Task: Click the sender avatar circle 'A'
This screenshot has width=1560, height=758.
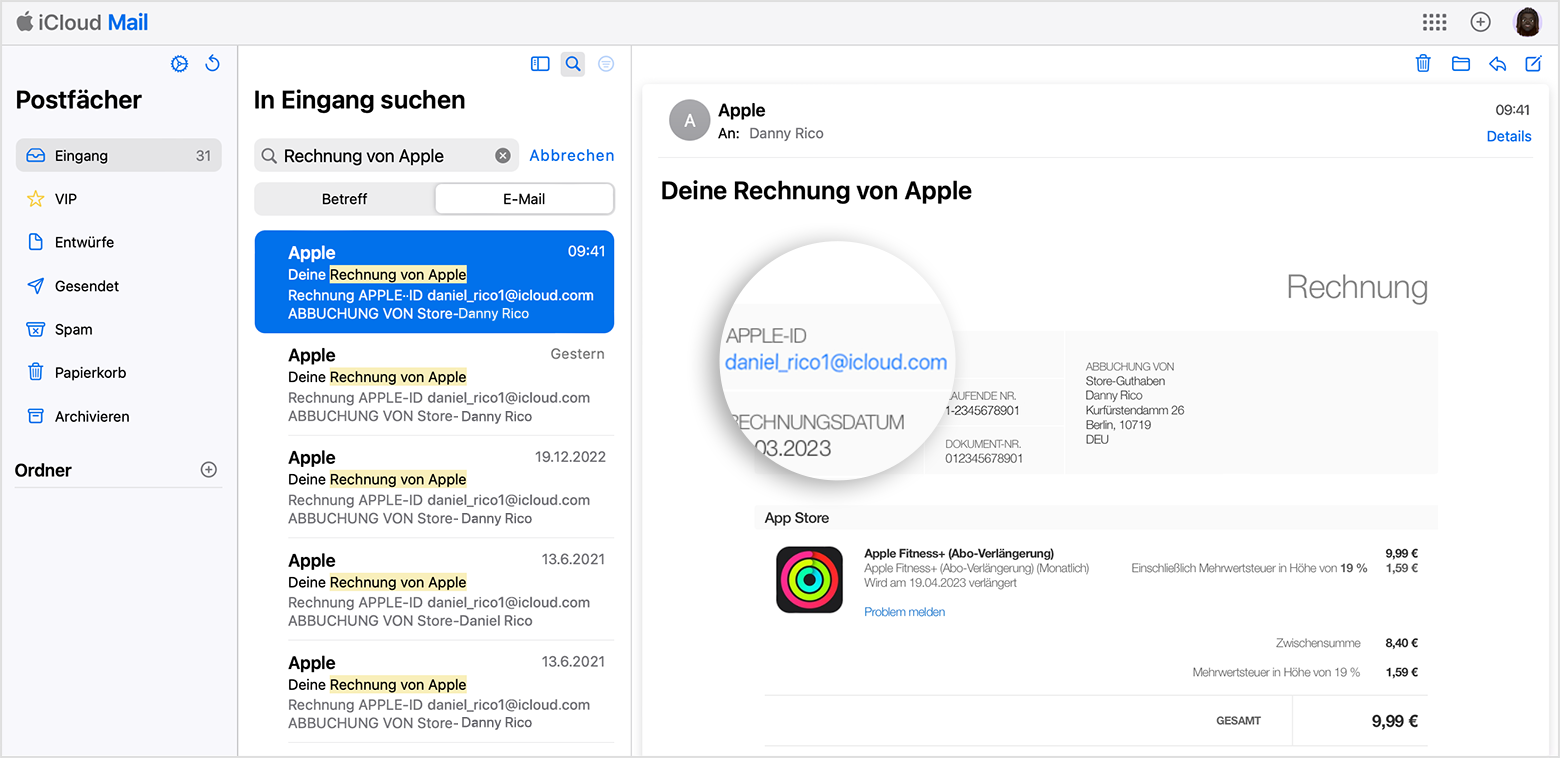Action: (x=688, y=121)
